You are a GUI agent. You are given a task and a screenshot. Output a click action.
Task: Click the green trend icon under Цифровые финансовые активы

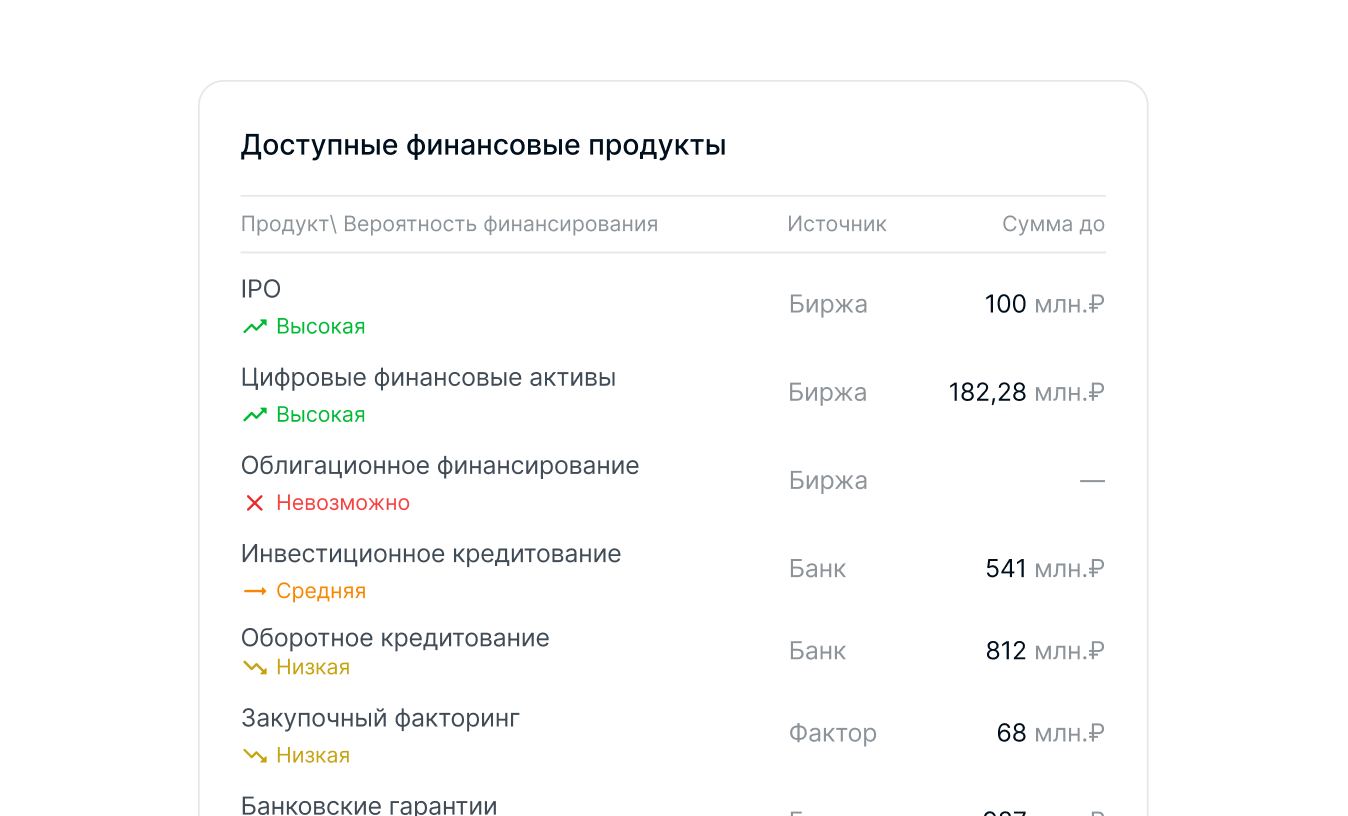tap(255, 413)
